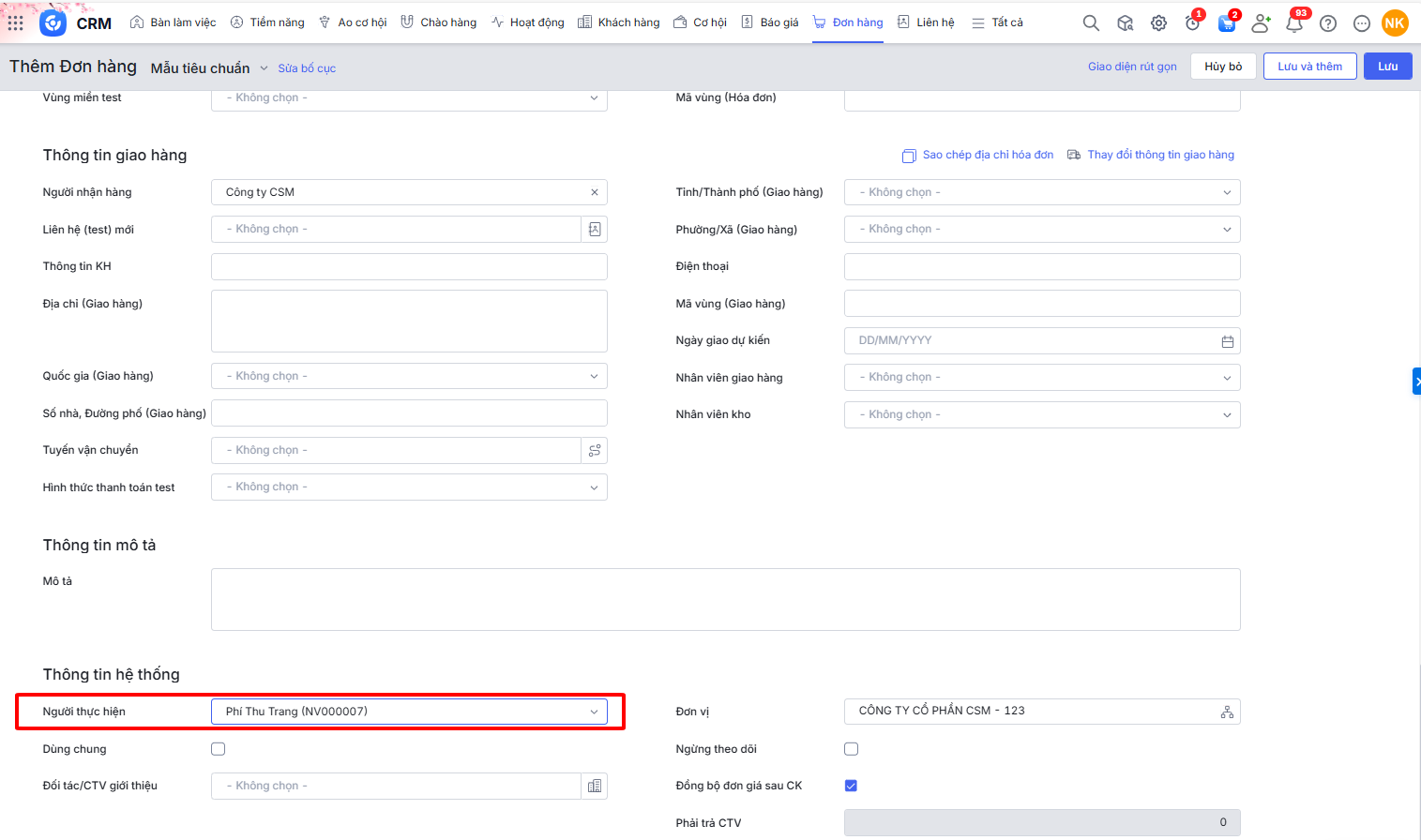
Task: Go to the Báo giá menu
Action: 770,22
